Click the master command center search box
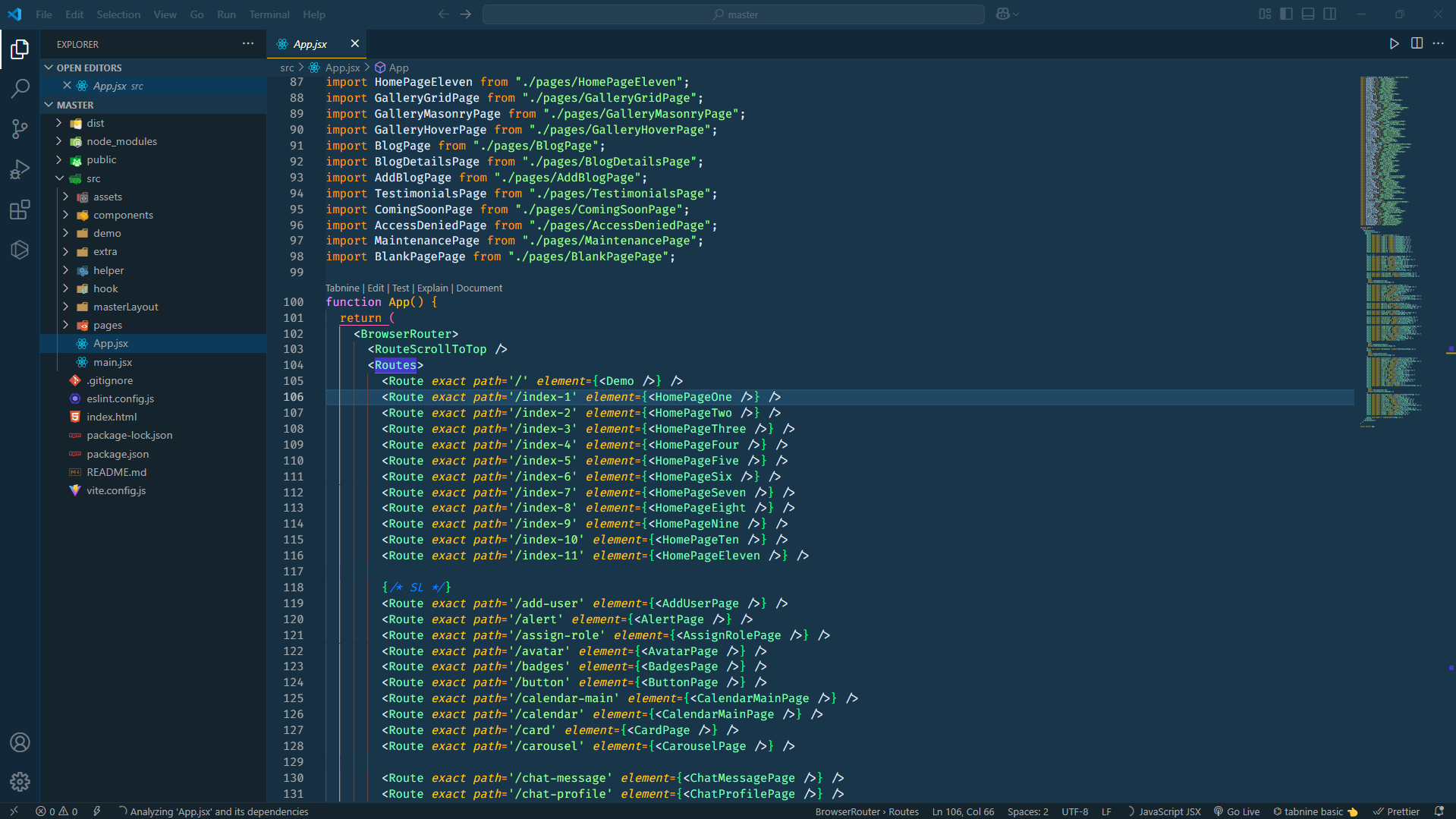 tap(734, 14)
